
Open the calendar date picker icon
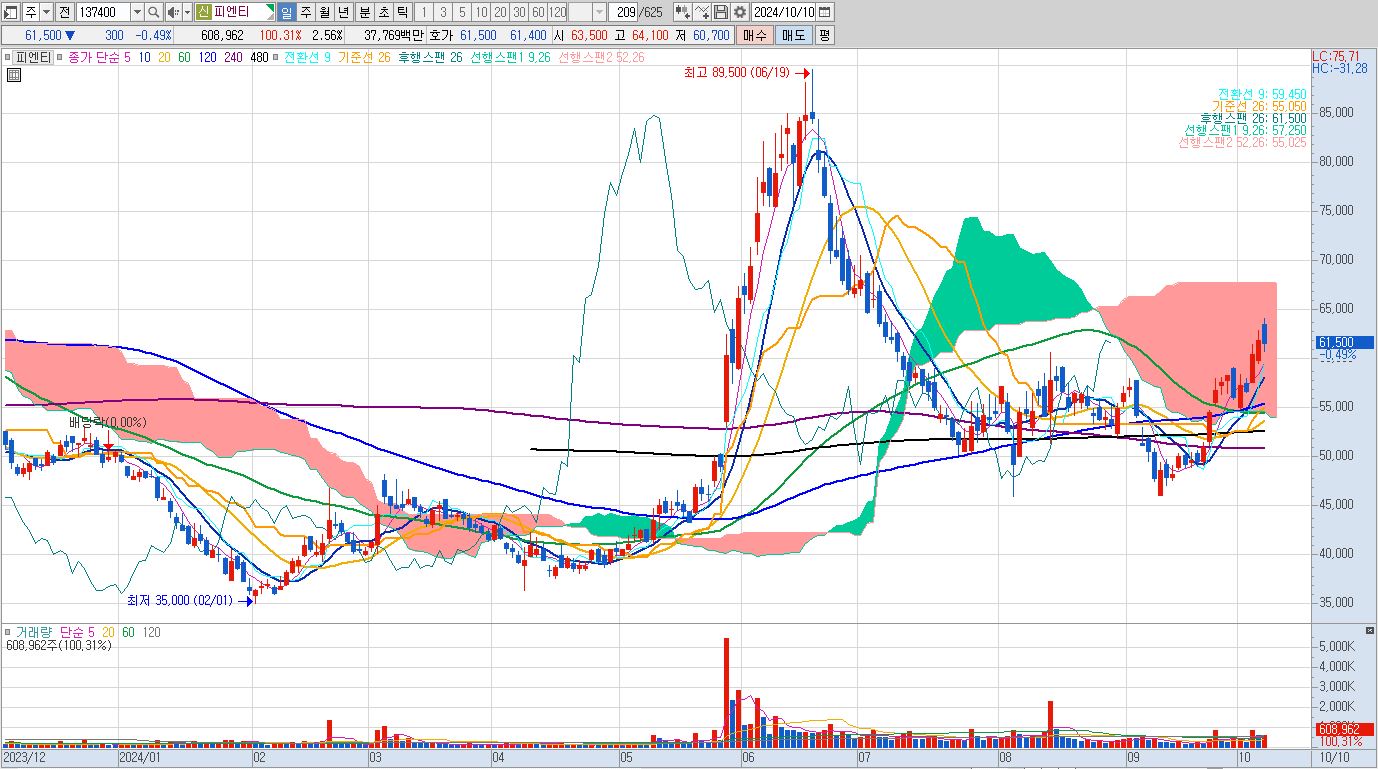tap(824, 12)
